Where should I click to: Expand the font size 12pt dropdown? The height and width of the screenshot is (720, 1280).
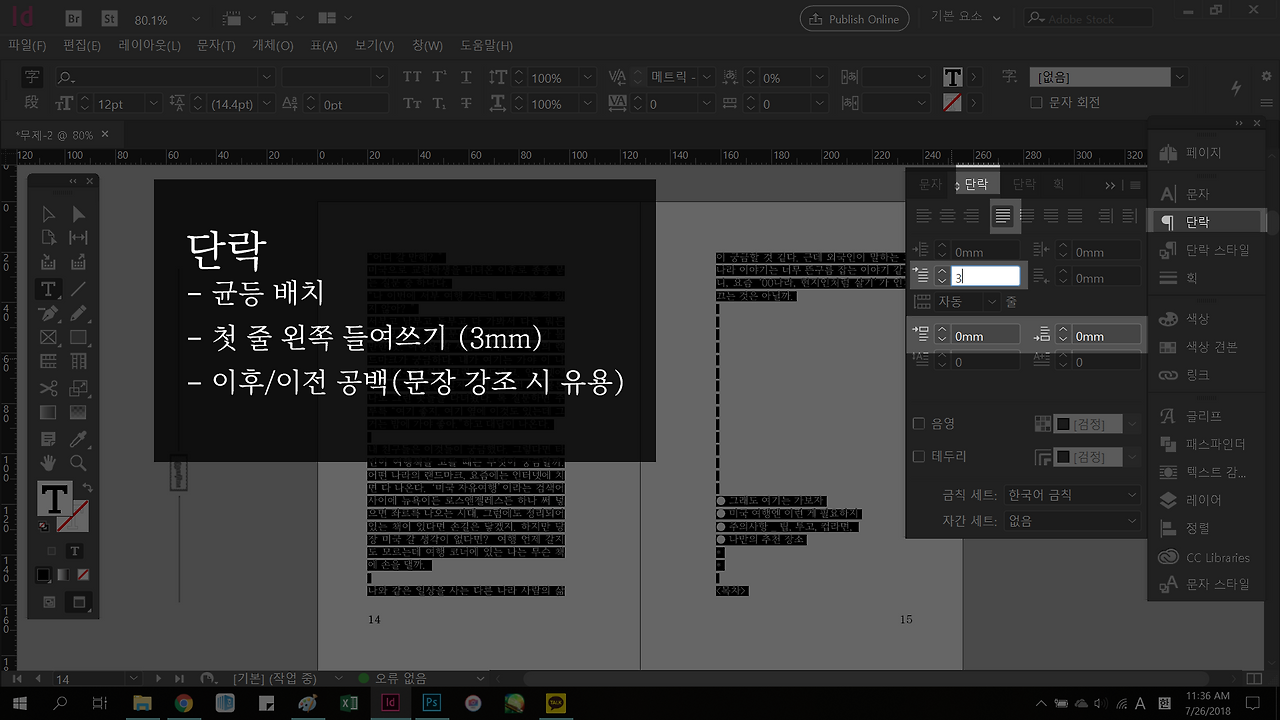coord(154,104)
